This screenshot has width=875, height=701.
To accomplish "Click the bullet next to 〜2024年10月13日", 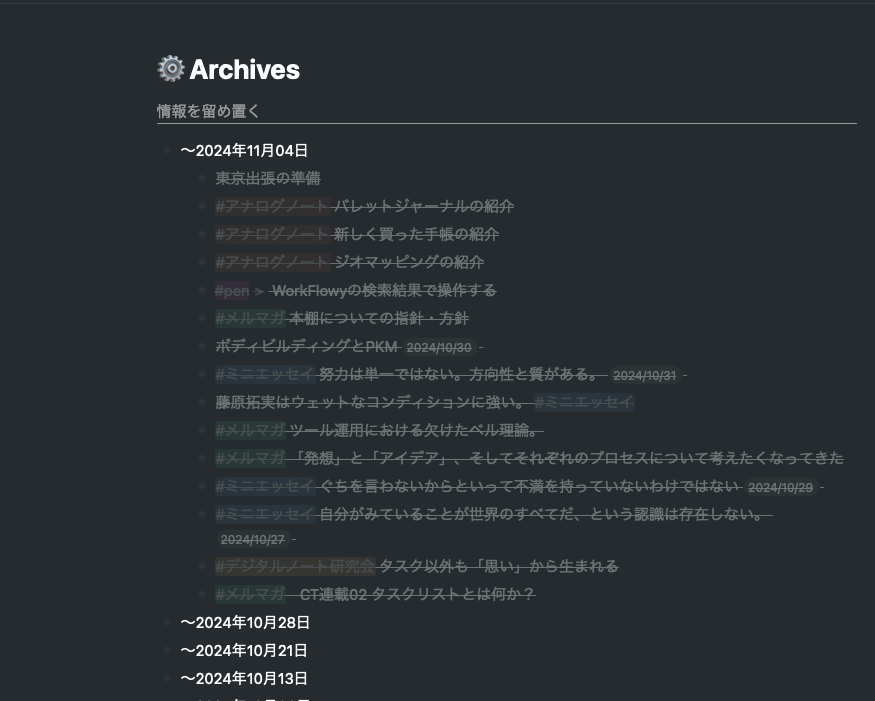I will click(166, 677).
